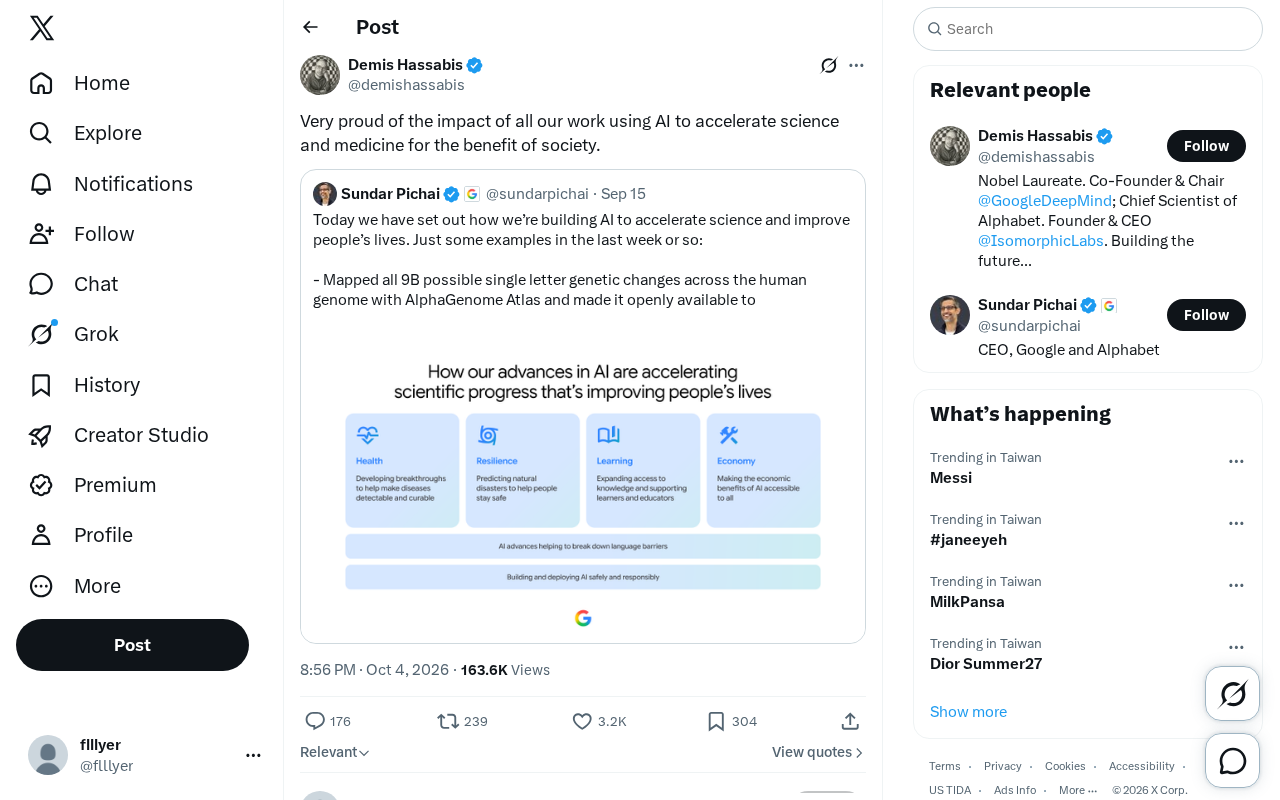Open floating Grok button at bottom right
The image size is (1280, 800).
(x=1233, y=693)
